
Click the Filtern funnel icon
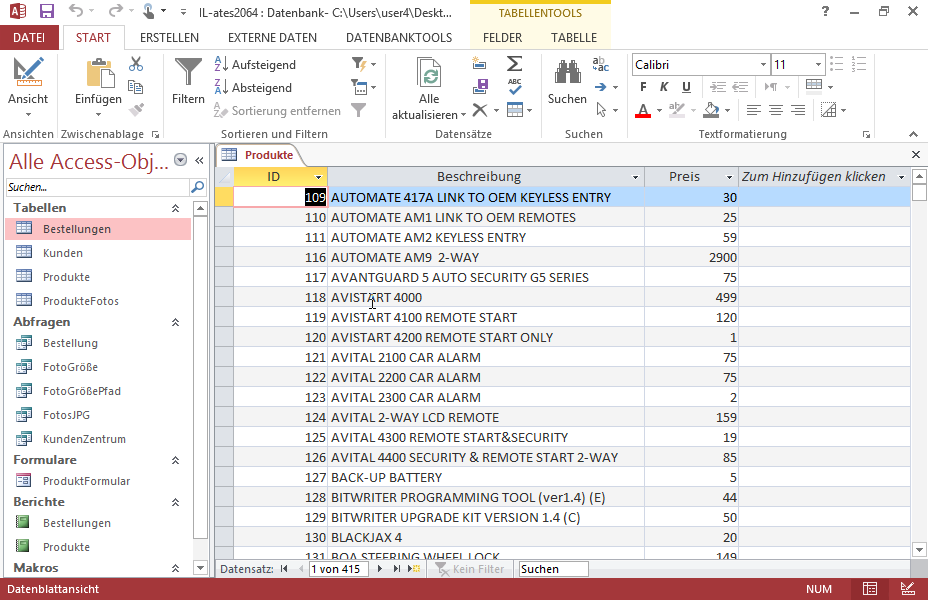(188, 73)
